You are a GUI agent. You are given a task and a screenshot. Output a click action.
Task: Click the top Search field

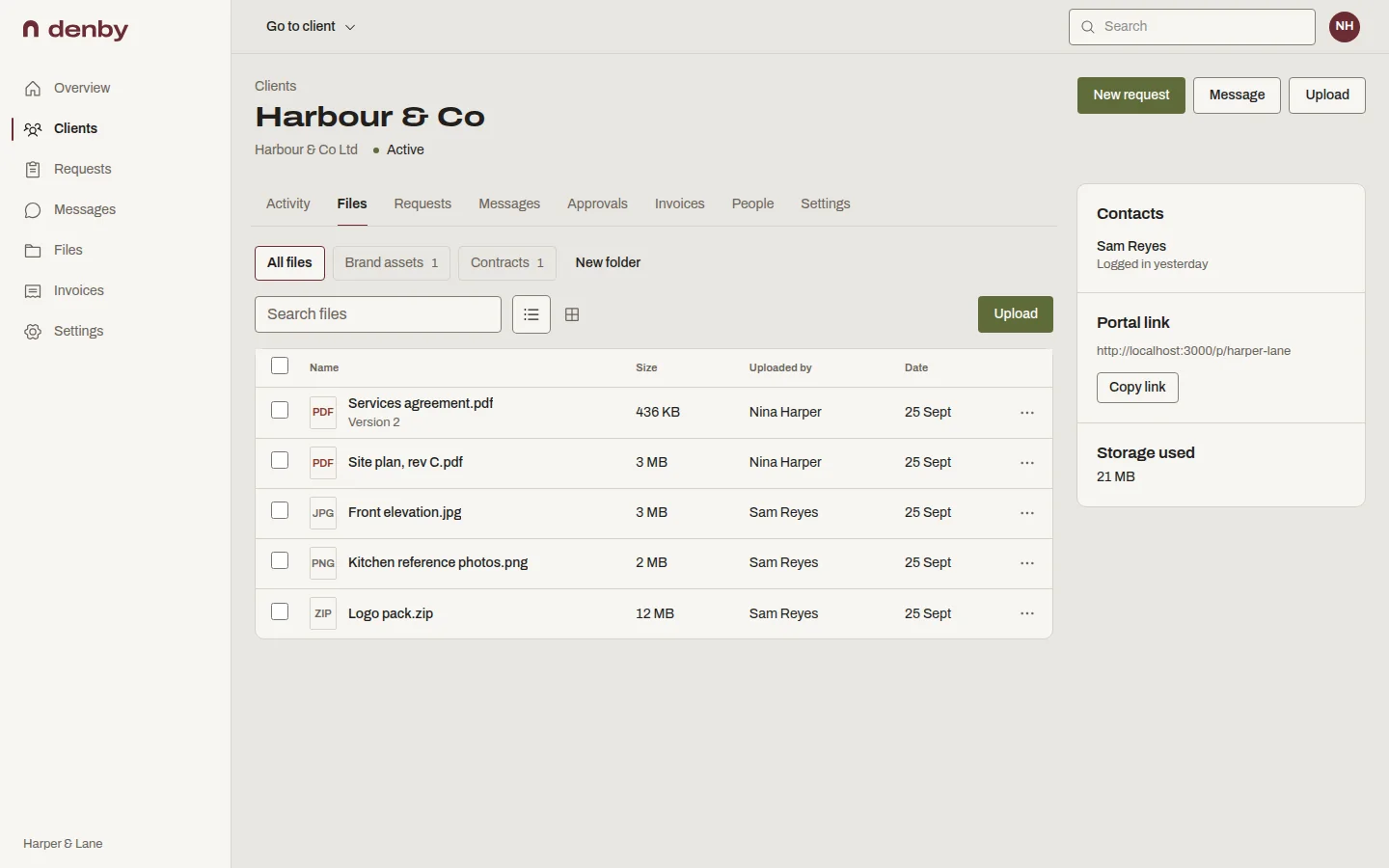click(x=1192, y=27)
